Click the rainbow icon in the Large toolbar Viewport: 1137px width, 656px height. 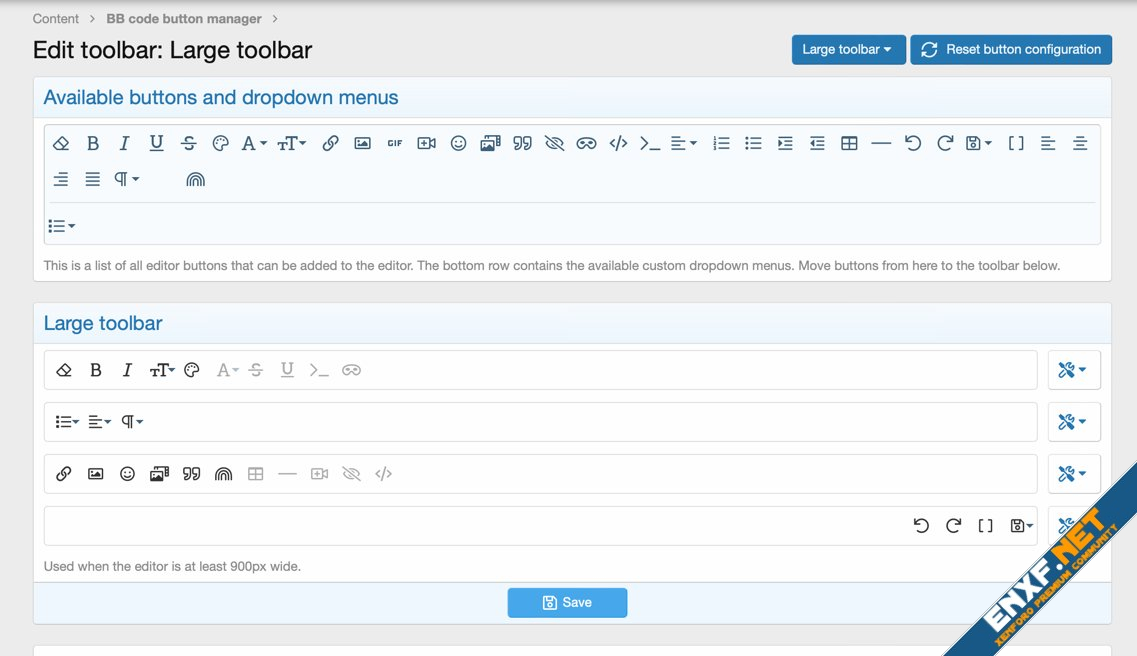point(223,474)
